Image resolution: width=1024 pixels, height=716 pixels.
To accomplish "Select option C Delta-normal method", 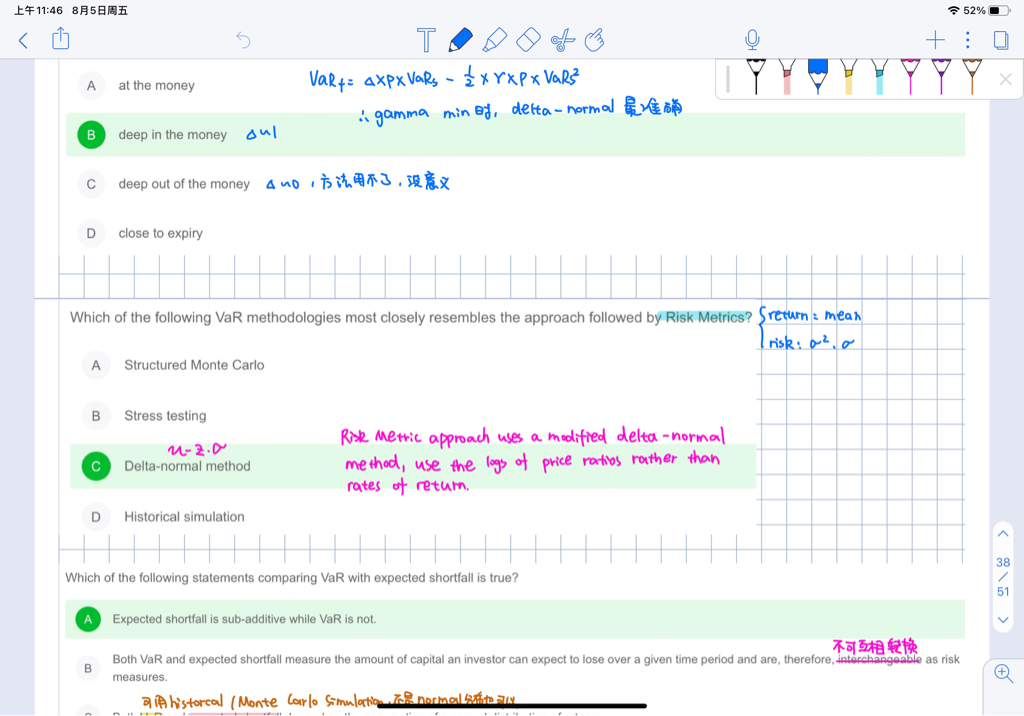I will (96, 466).
